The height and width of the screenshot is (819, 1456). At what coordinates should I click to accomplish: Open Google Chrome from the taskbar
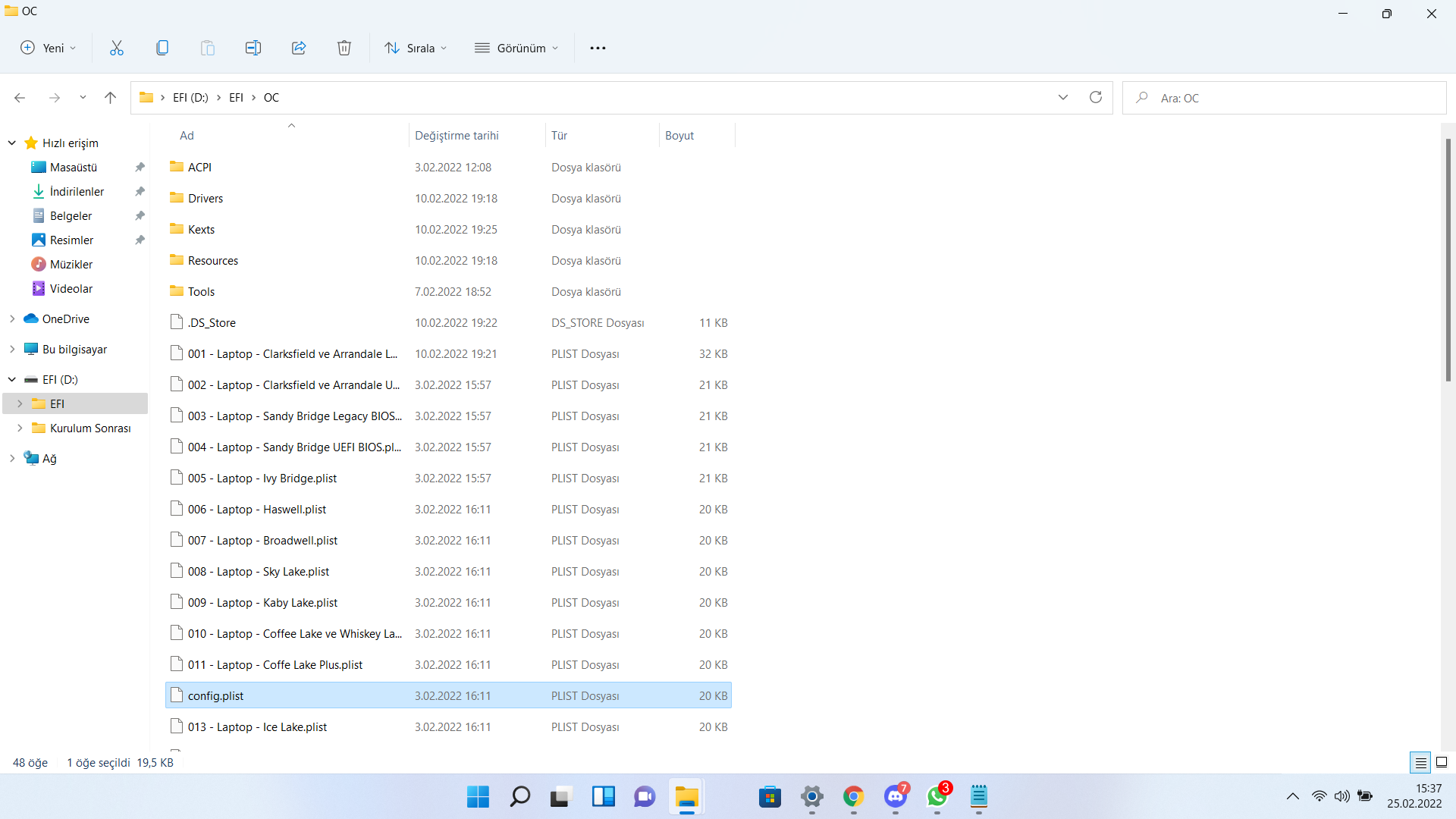click(853, 797)
